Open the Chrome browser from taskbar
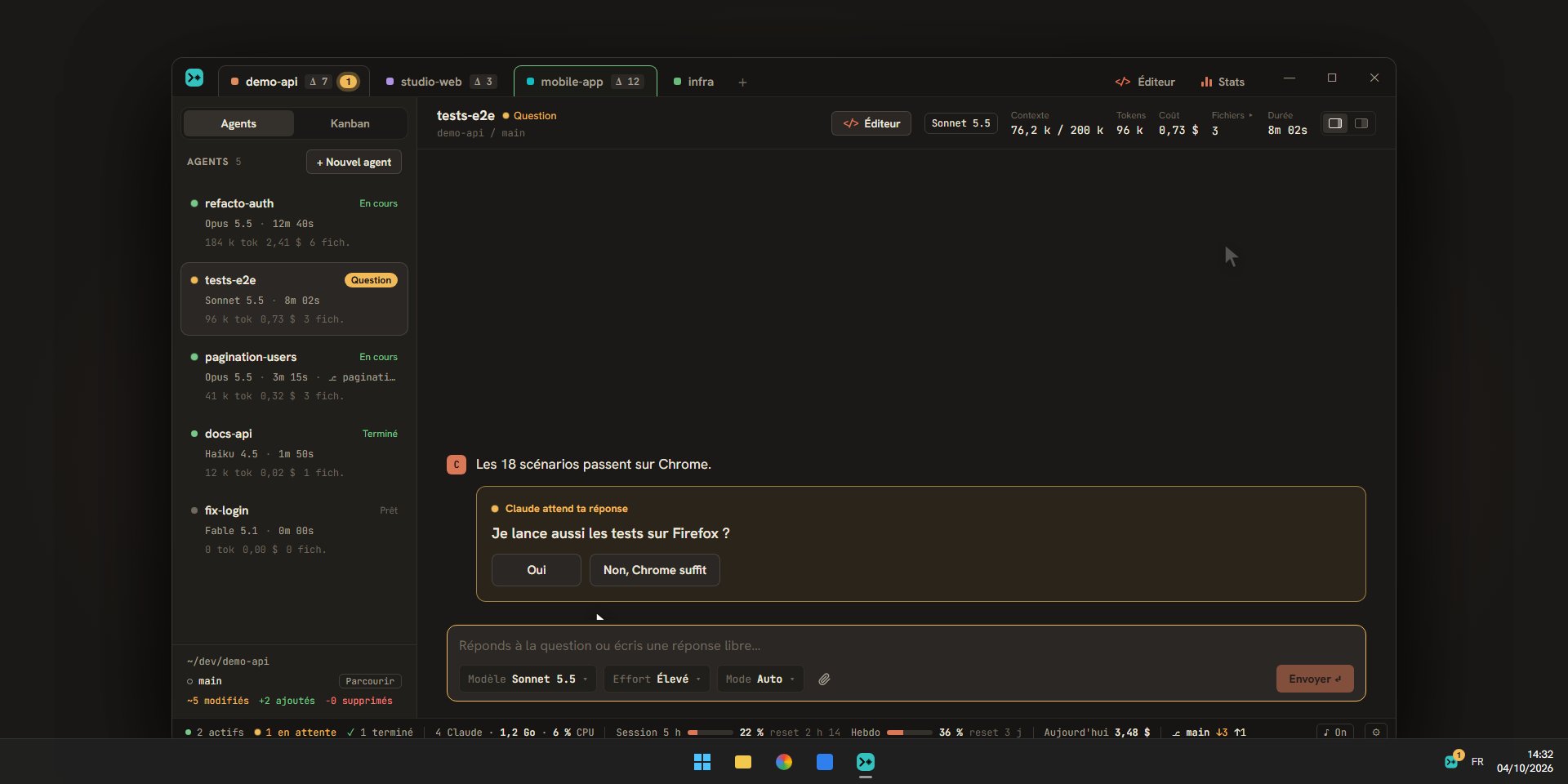The width and height of the screenshot is (1568, 784). 784,762
